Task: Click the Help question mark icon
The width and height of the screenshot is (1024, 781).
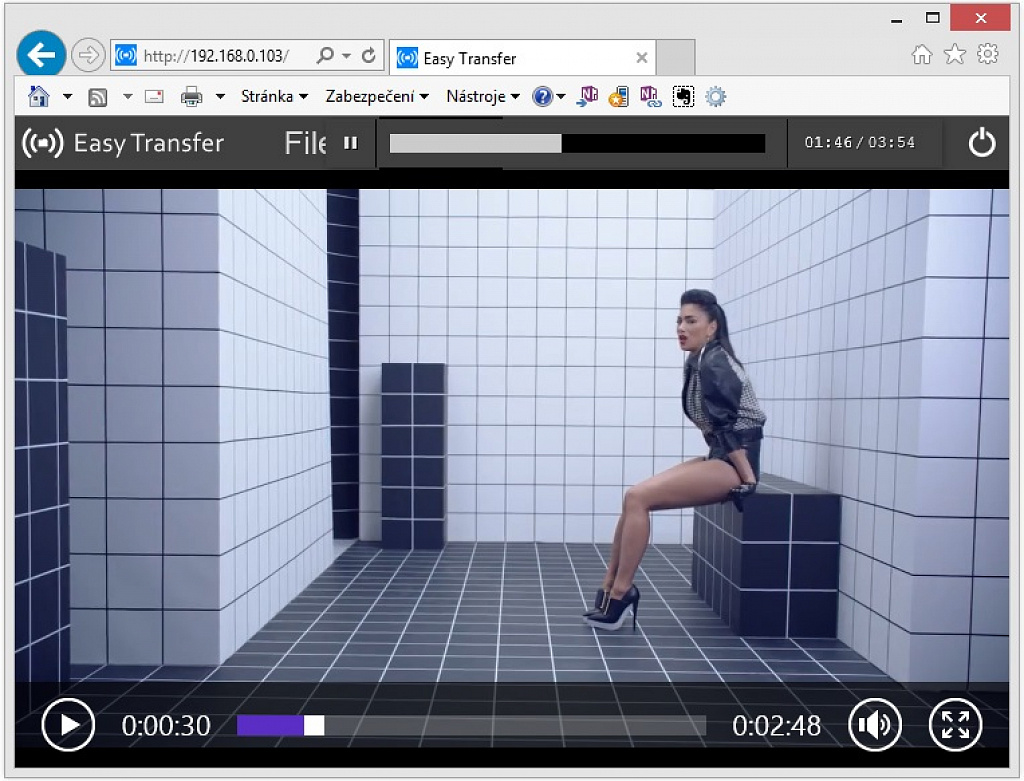Action: click(x=542, y=97)
